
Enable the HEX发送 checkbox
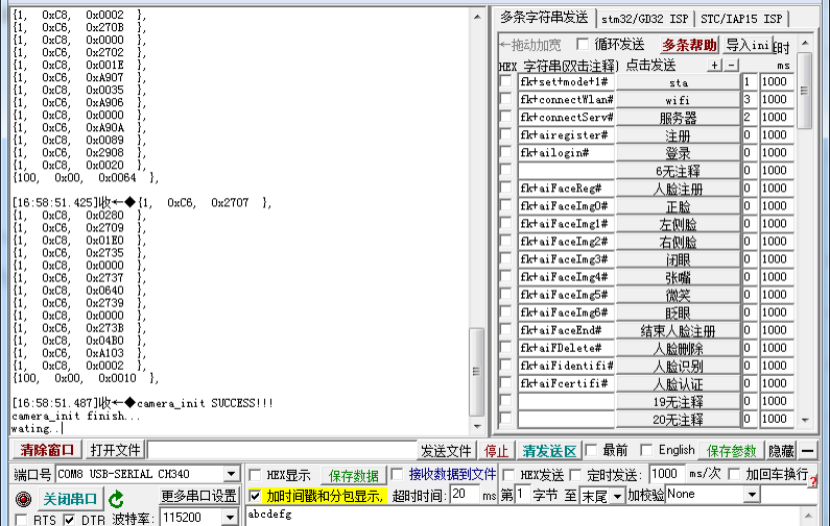tap(508, 475)
